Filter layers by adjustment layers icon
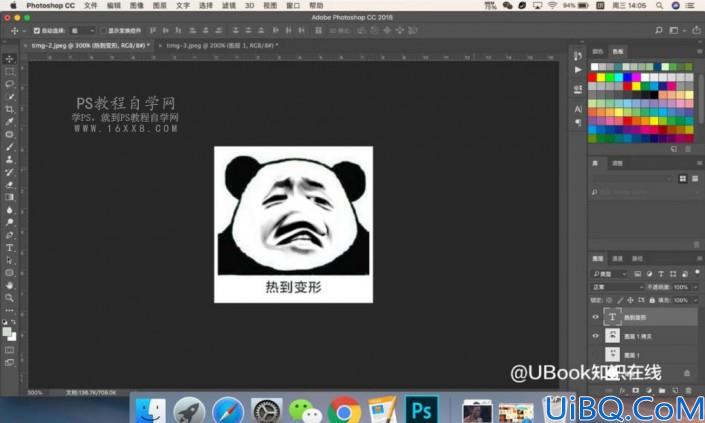This screenshot has width=705, height=423. click(x=649, y=274)
